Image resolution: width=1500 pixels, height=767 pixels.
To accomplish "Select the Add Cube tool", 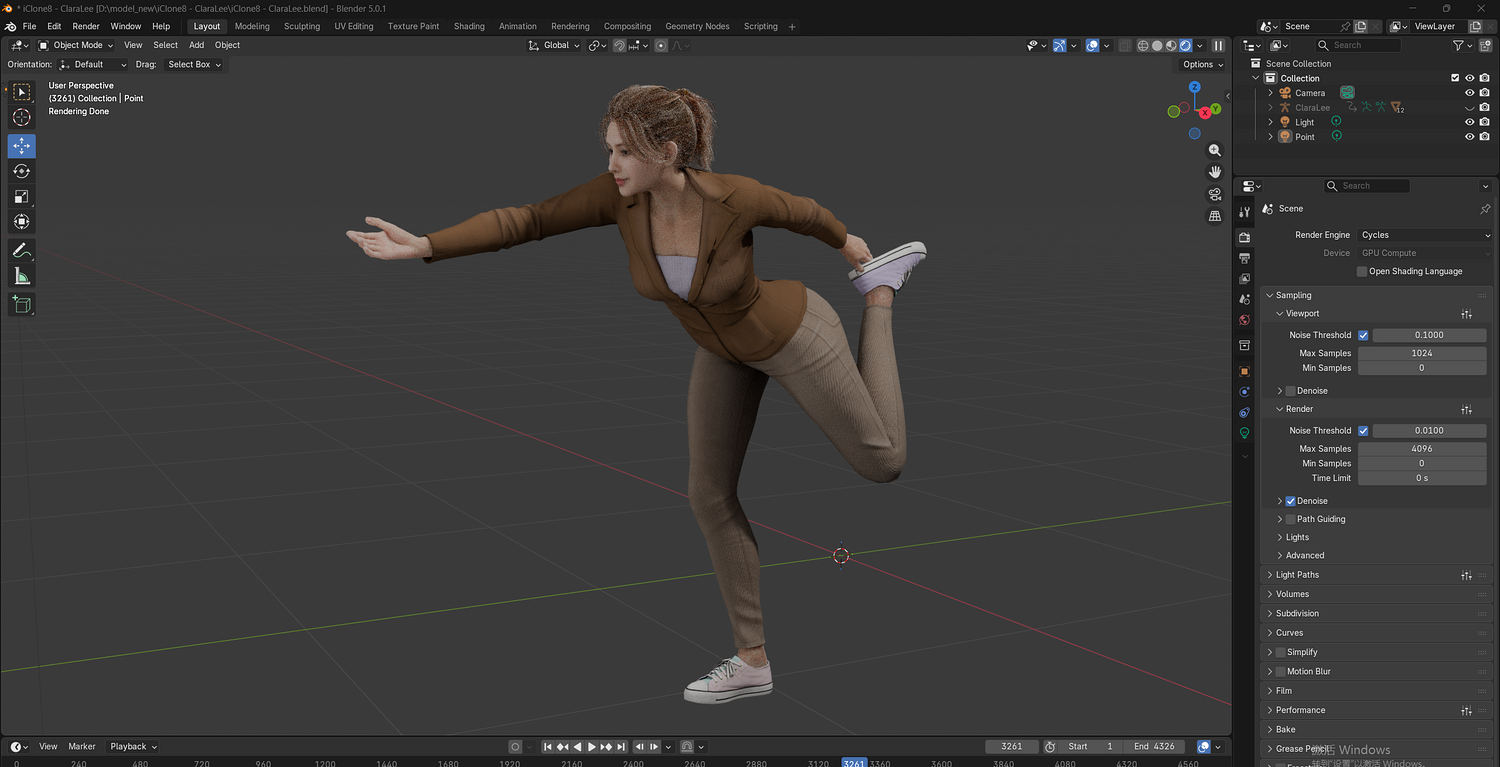I will [21, 304].
